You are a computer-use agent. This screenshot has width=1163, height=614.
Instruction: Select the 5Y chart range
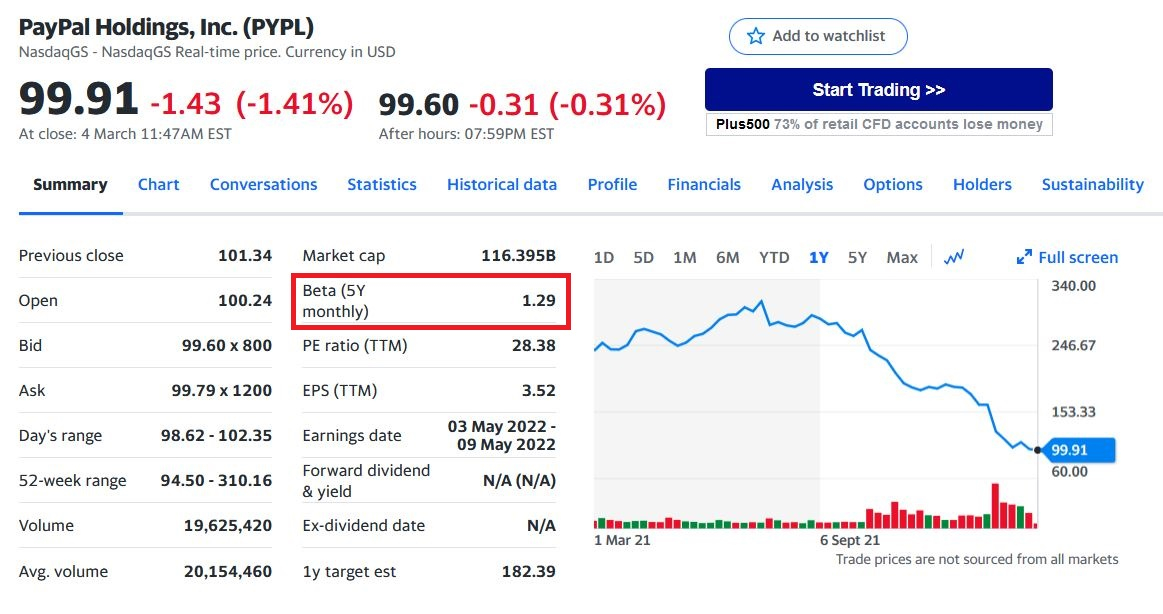pos(857,257)
